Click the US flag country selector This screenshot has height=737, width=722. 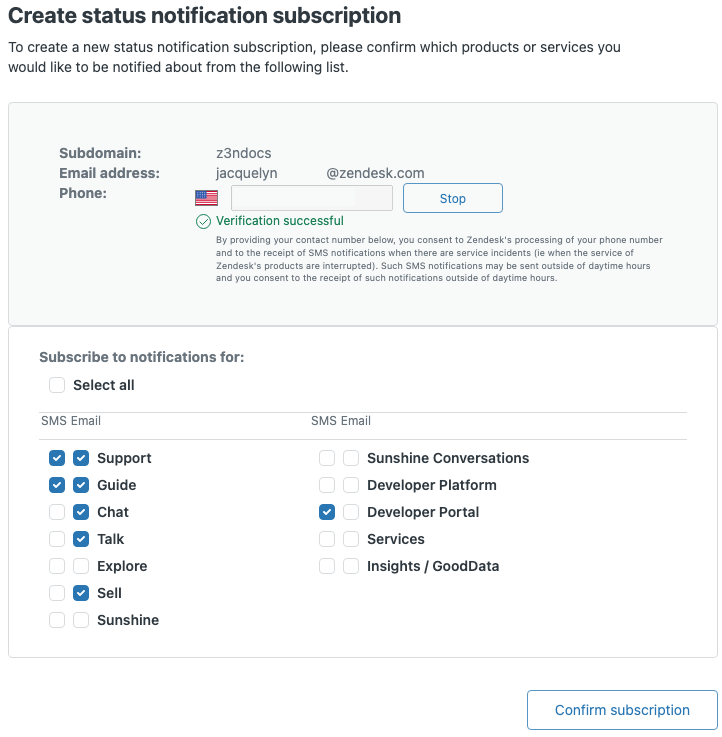(x=206, y=198)
